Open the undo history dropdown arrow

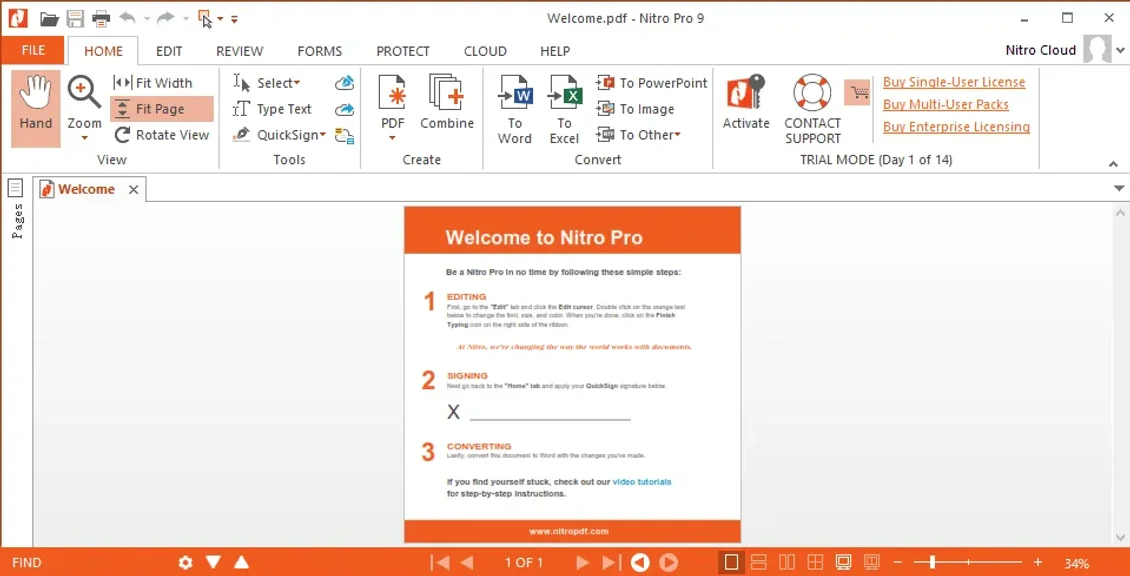tap(146, 19)
